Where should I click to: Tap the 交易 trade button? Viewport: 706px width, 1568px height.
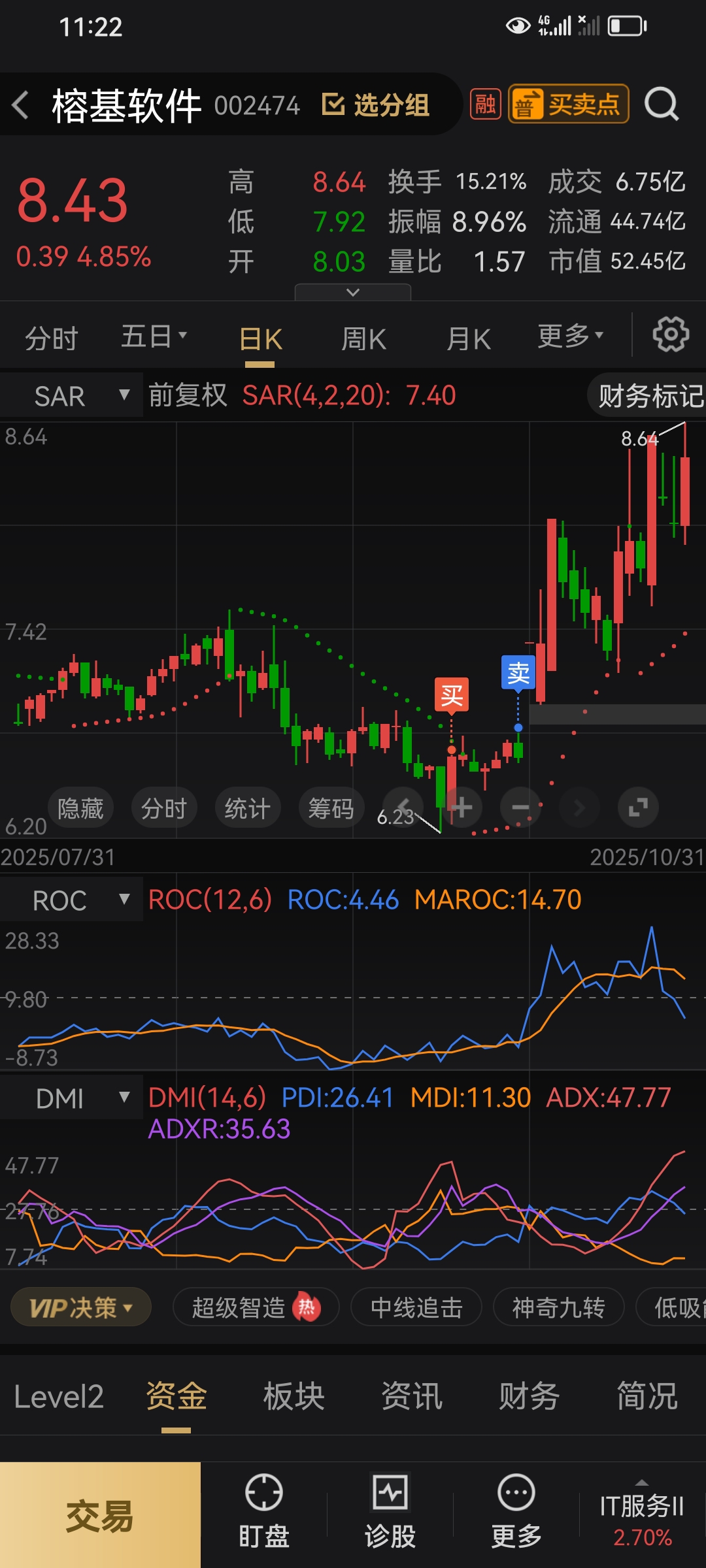[100, 1514]
